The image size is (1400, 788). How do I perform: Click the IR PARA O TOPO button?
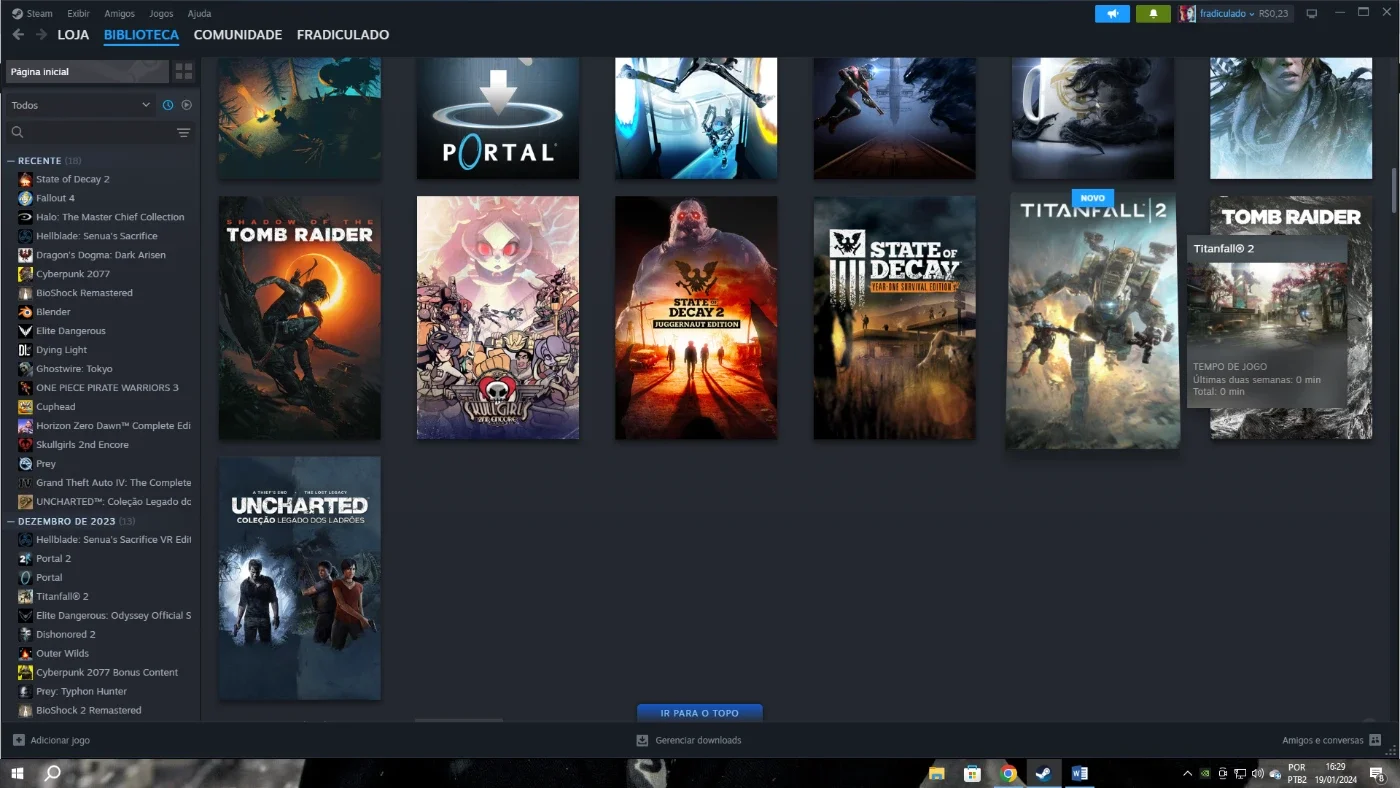700,713
